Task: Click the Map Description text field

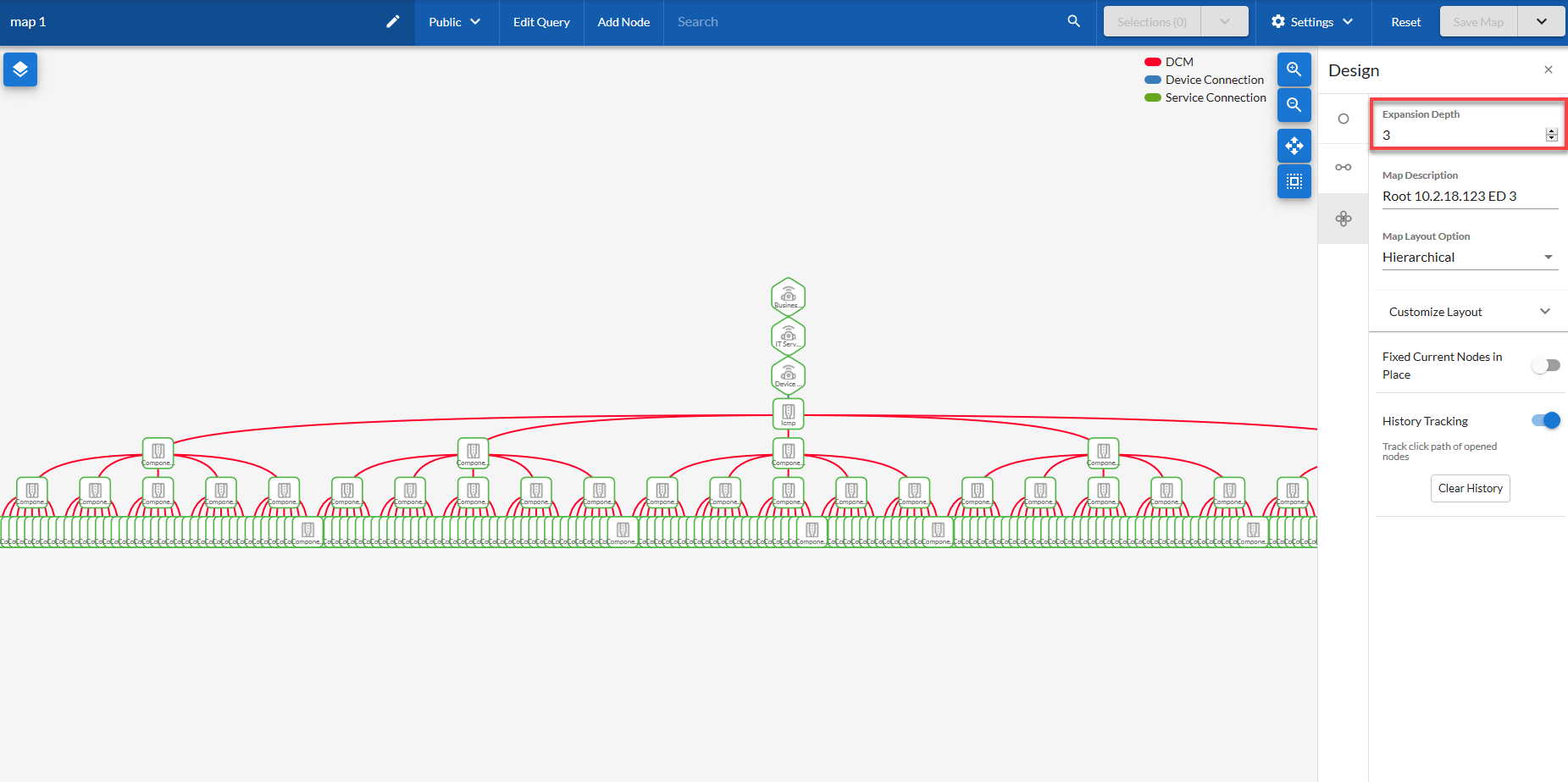Action: (1469, 197)
